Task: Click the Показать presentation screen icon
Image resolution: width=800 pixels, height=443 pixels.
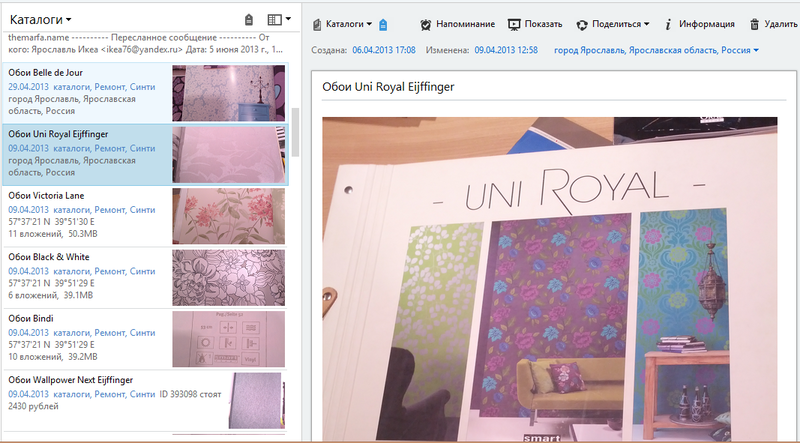Action: pos(514,24)
